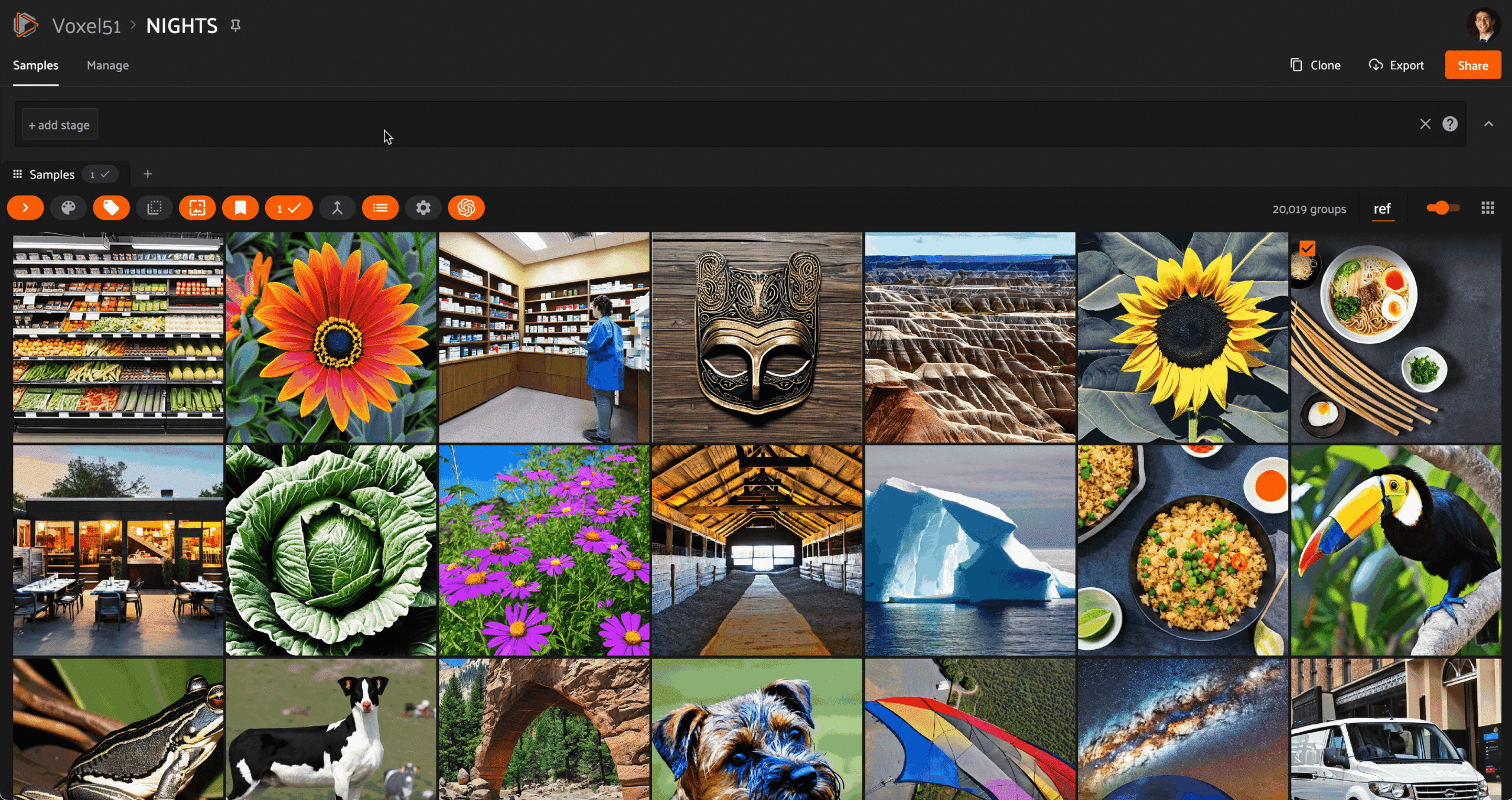Toggle the orange grid switch

(x=1443, y=208)
